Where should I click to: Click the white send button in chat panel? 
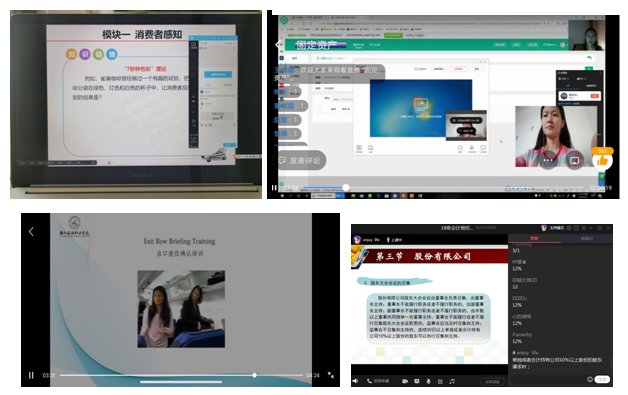click(x=602, y=379)
